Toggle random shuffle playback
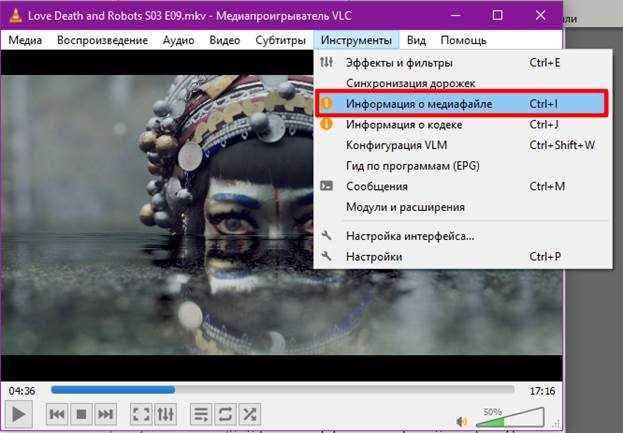The image size is (623, 433). [250, 414]
